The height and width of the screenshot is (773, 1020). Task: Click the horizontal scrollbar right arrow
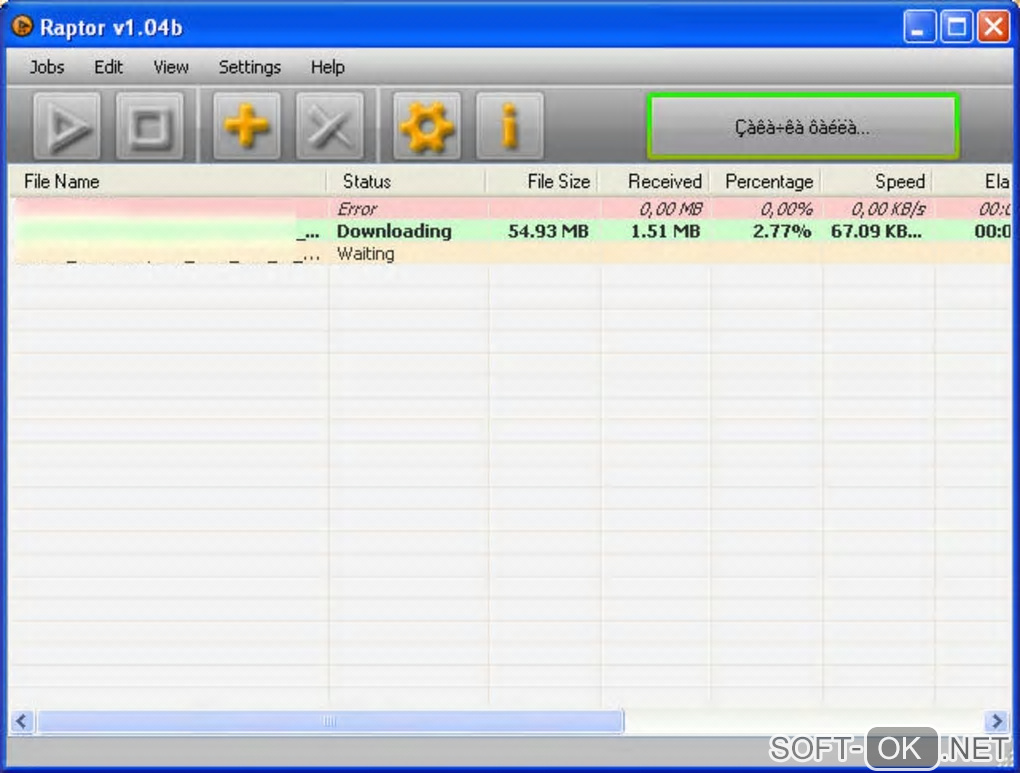click(996, 721)
